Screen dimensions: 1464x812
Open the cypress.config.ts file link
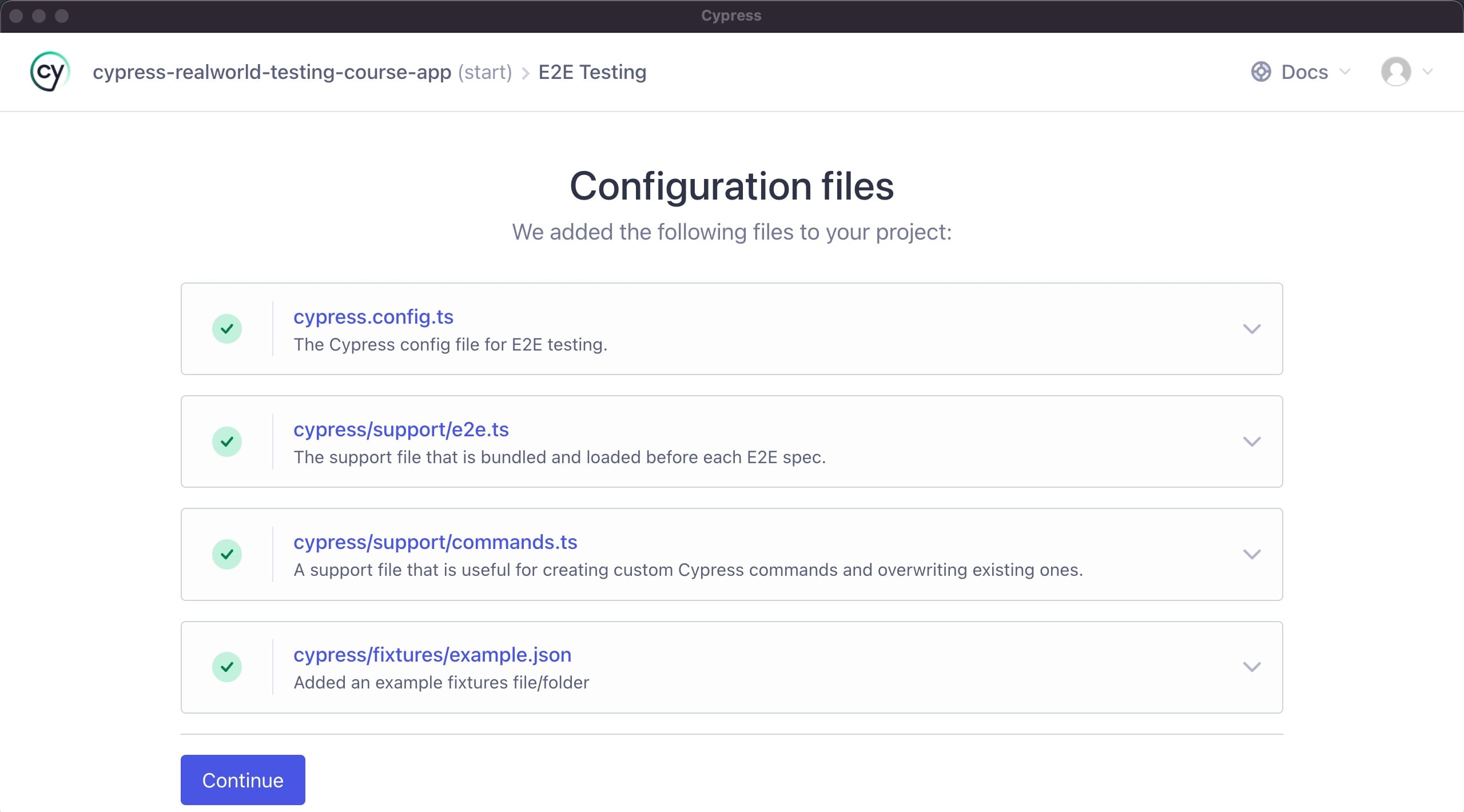point(373,317)
